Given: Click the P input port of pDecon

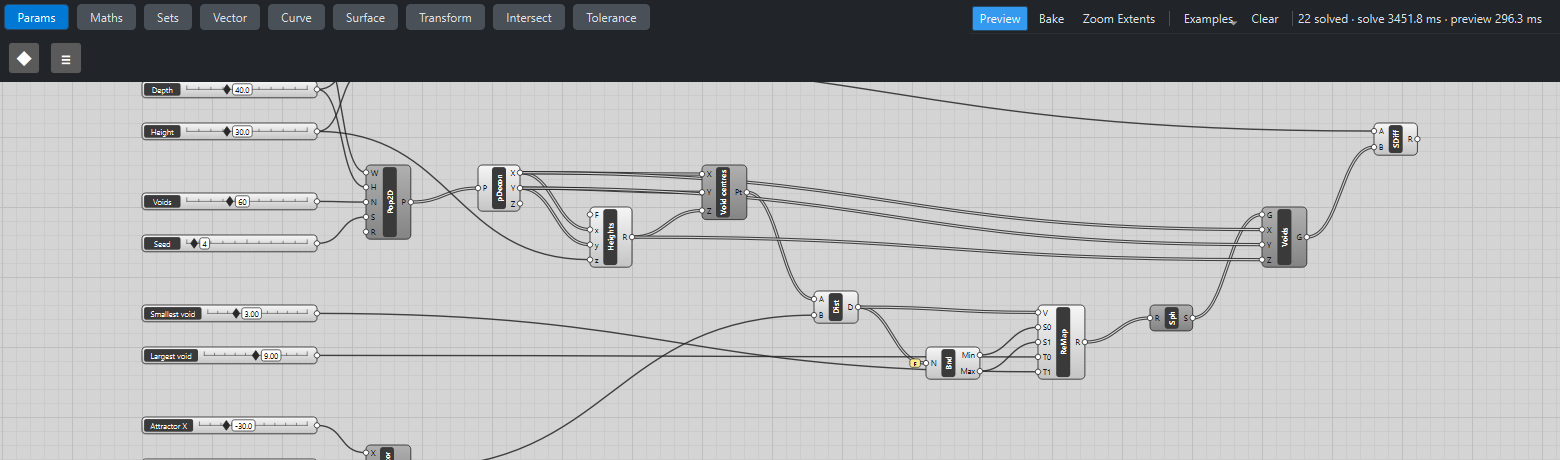Looking at the screenshot, I should (478, 188).
